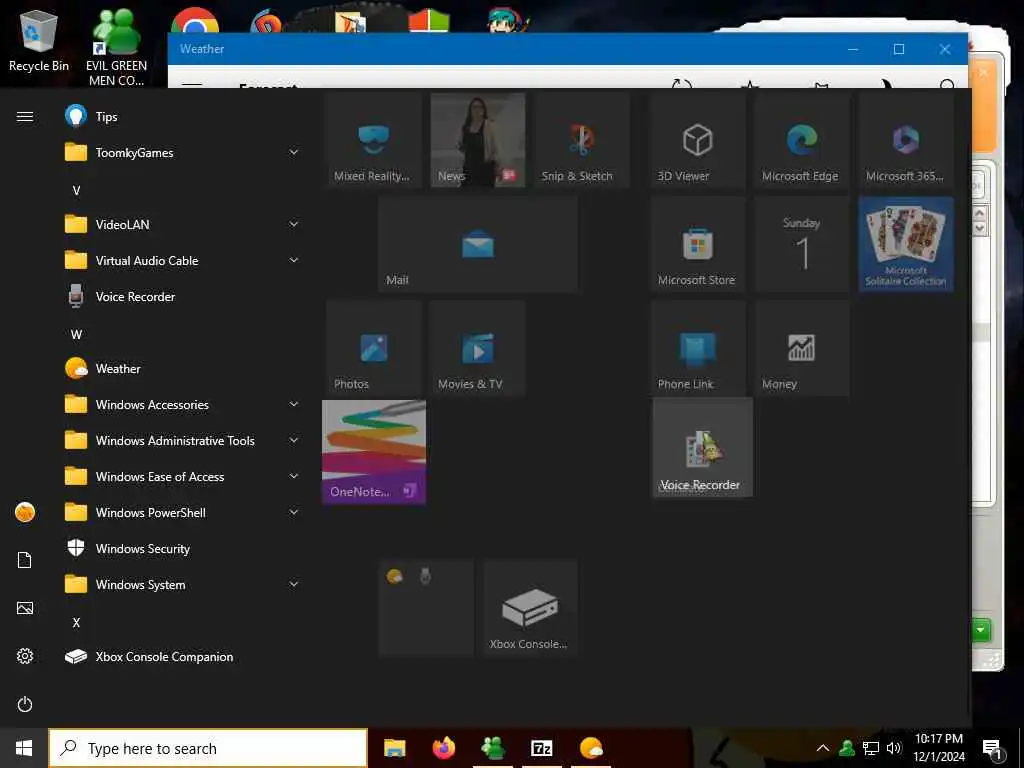
Task: Open the Microsoft Store tile
Action: coord(697,244)
